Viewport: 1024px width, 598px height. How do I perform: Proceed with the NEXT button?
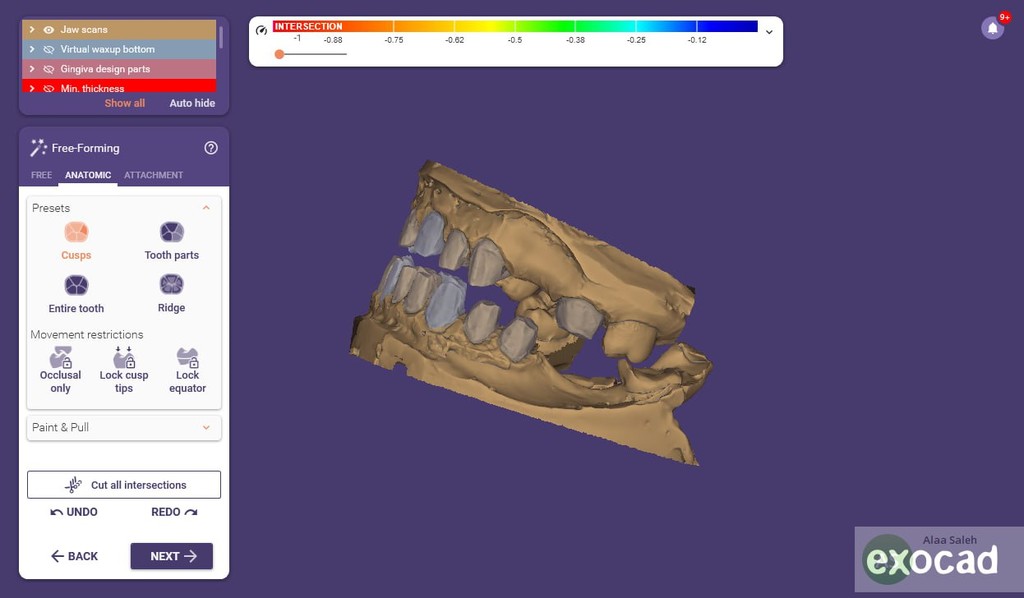tap(172, 556)
